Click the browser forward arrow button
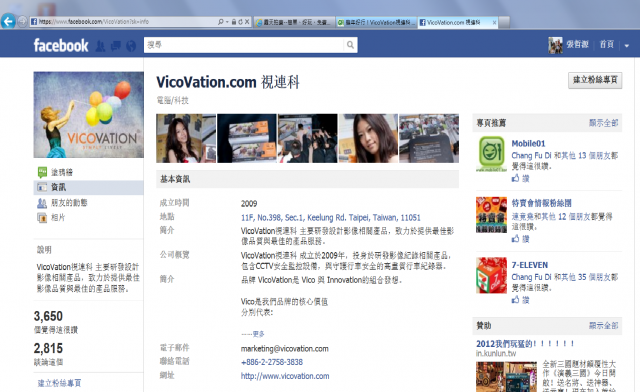640x392 pixels. (22, 22)
